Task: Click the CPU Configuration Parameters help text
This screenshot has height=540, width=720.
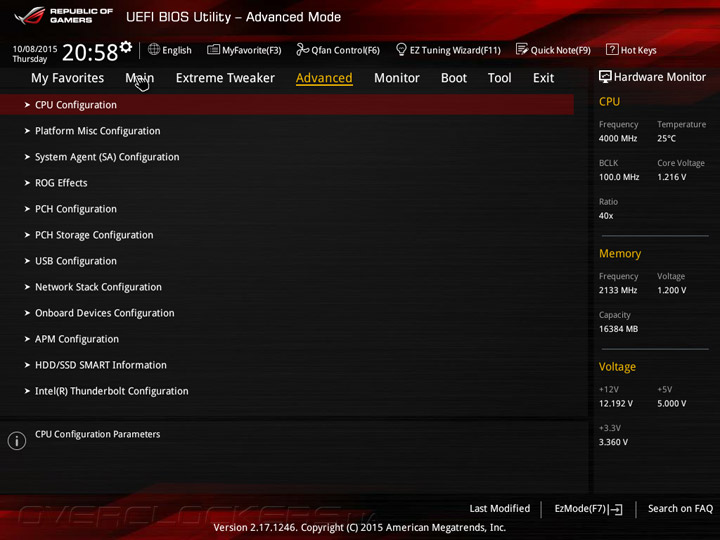Action: [x=97, y=434]
